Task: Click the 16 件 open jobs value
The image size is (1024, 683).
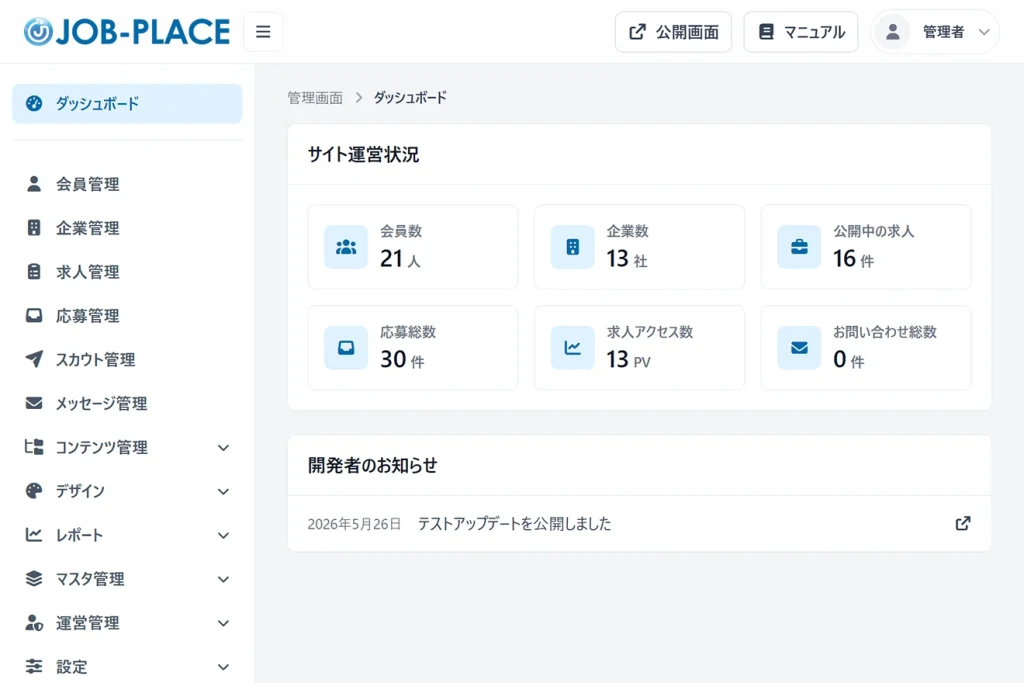Action: [854, 259]
